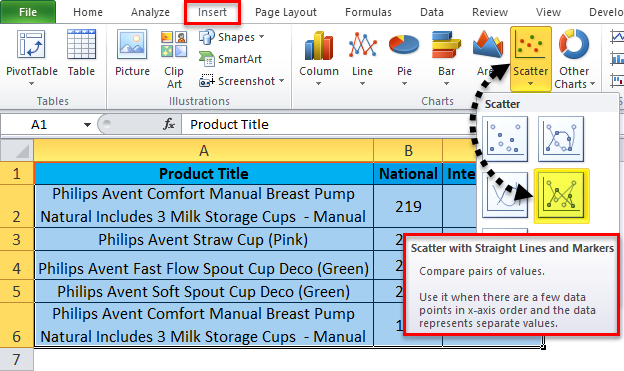Click the Product Title header cell
The width and height of the screenshot is (624, 371).
coord(204,174)
